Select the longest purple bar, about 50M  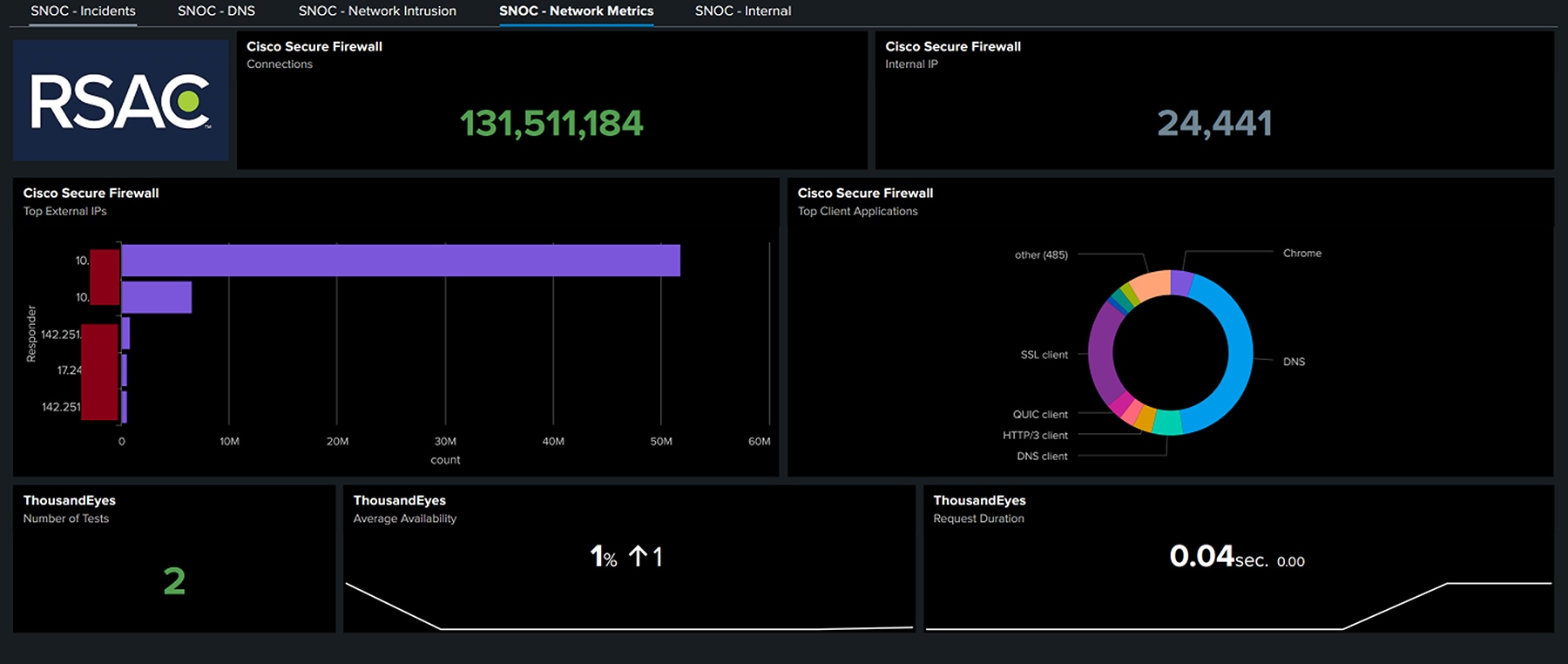point(401,261)
